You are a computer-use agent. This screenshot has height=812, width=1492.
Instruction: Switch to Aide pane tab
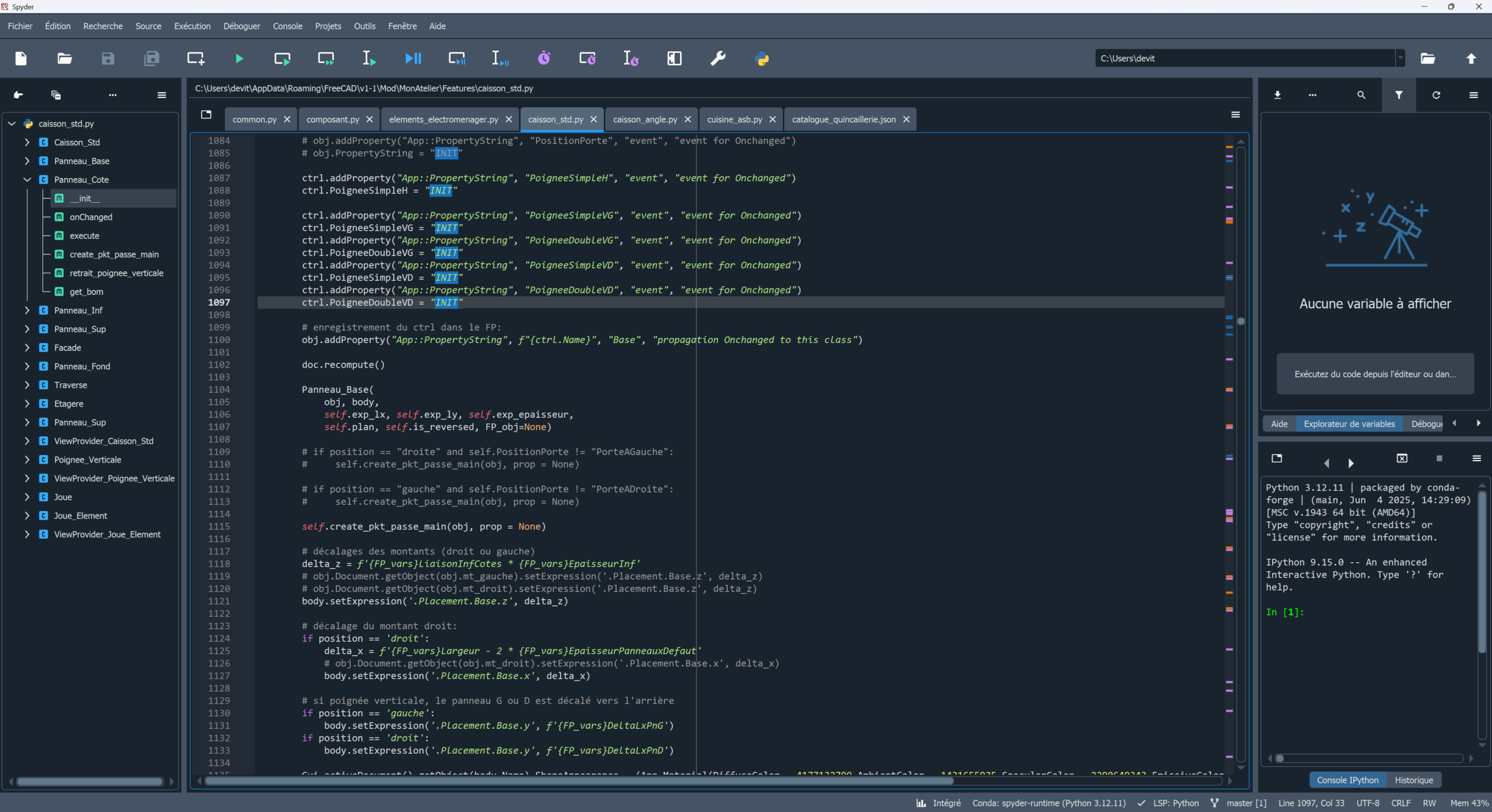pos(1279,424)
